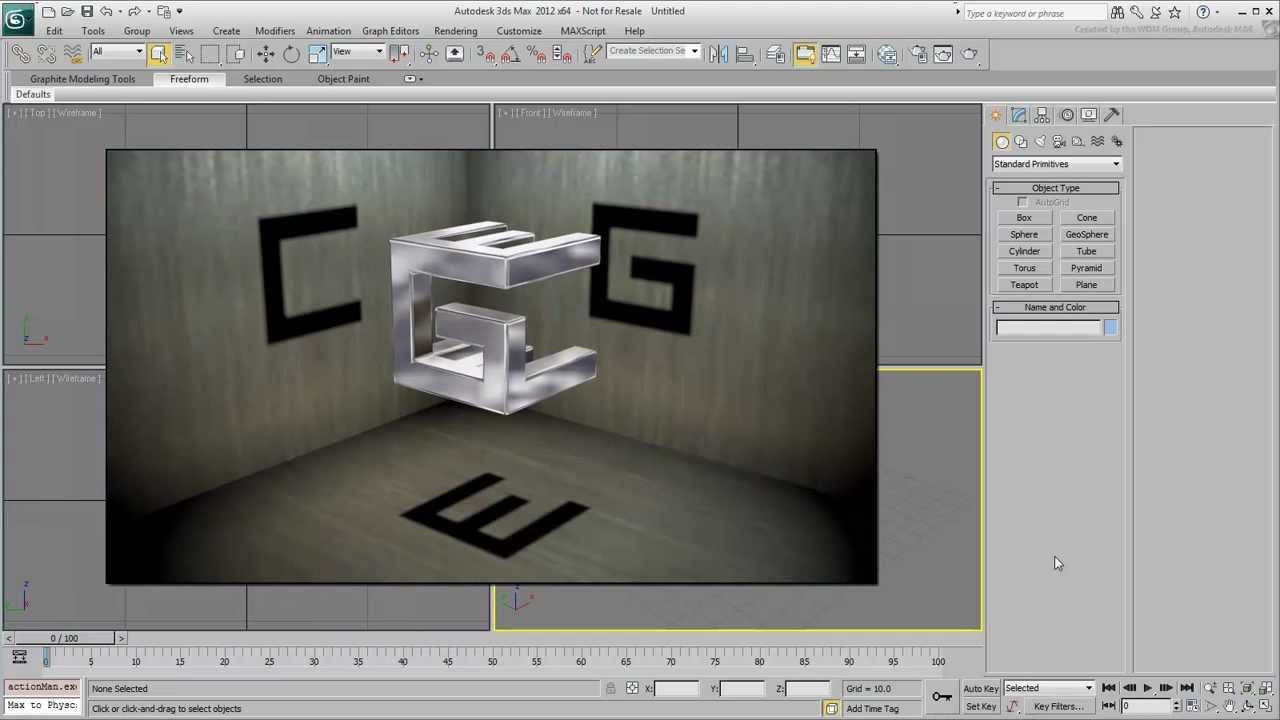Screen dimensions: 1280x720
Task: Open the Material Editor icon
Action: coord(888,54)
